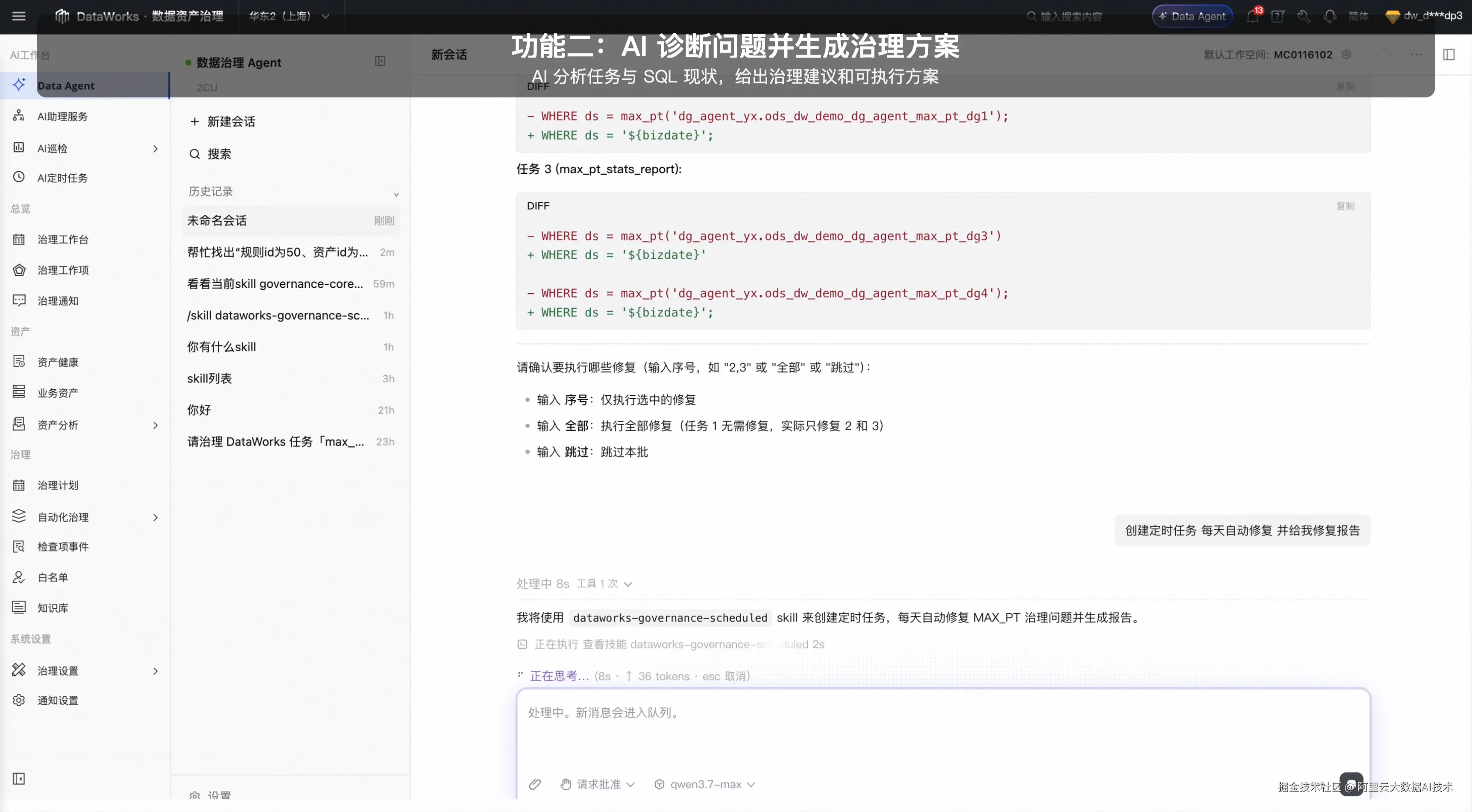Open the 你好 history conversation

pyautogui.click(x=291, y=410)
